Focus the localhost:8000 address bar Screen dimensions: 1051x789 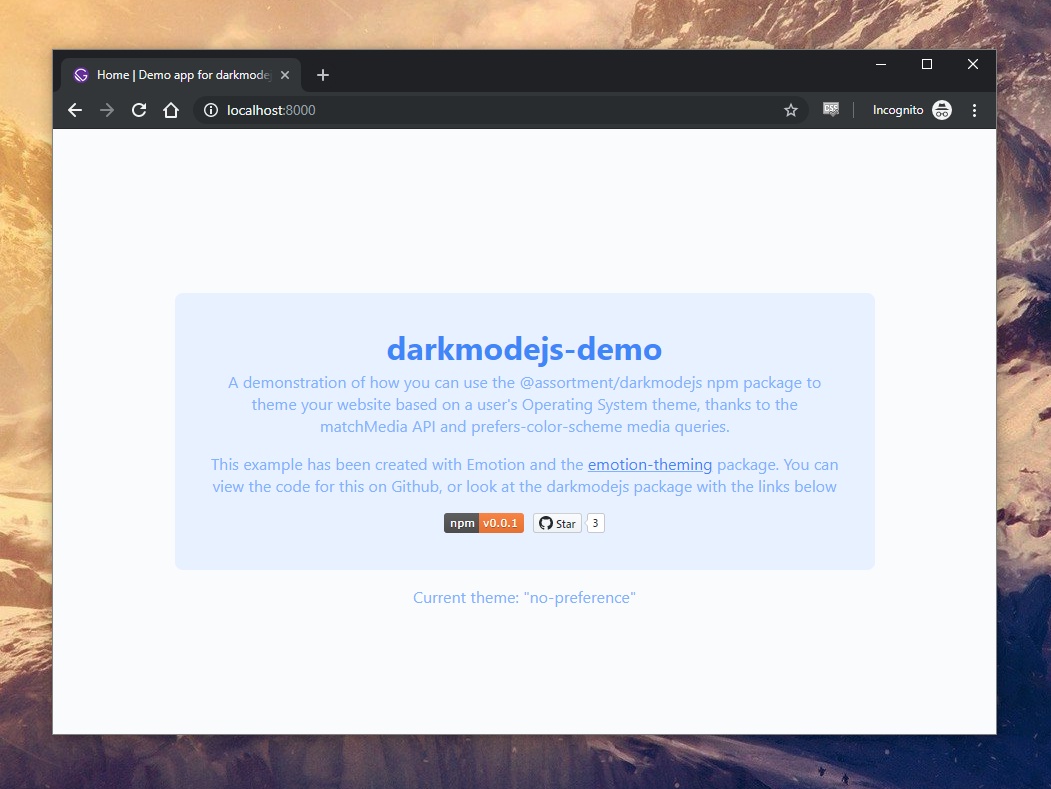(x=499, y=111)
